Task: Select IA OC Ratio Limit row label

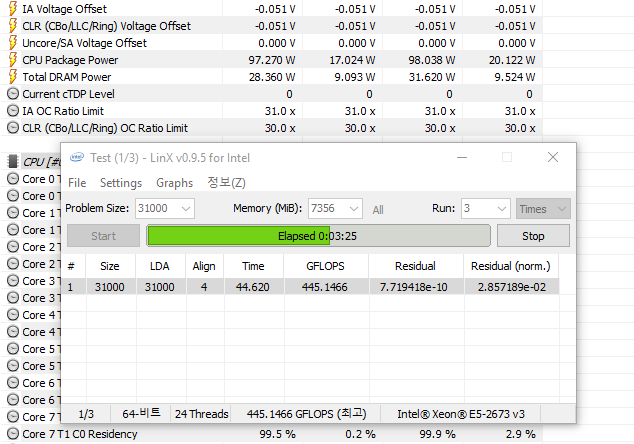Action: tap(63, 111)
